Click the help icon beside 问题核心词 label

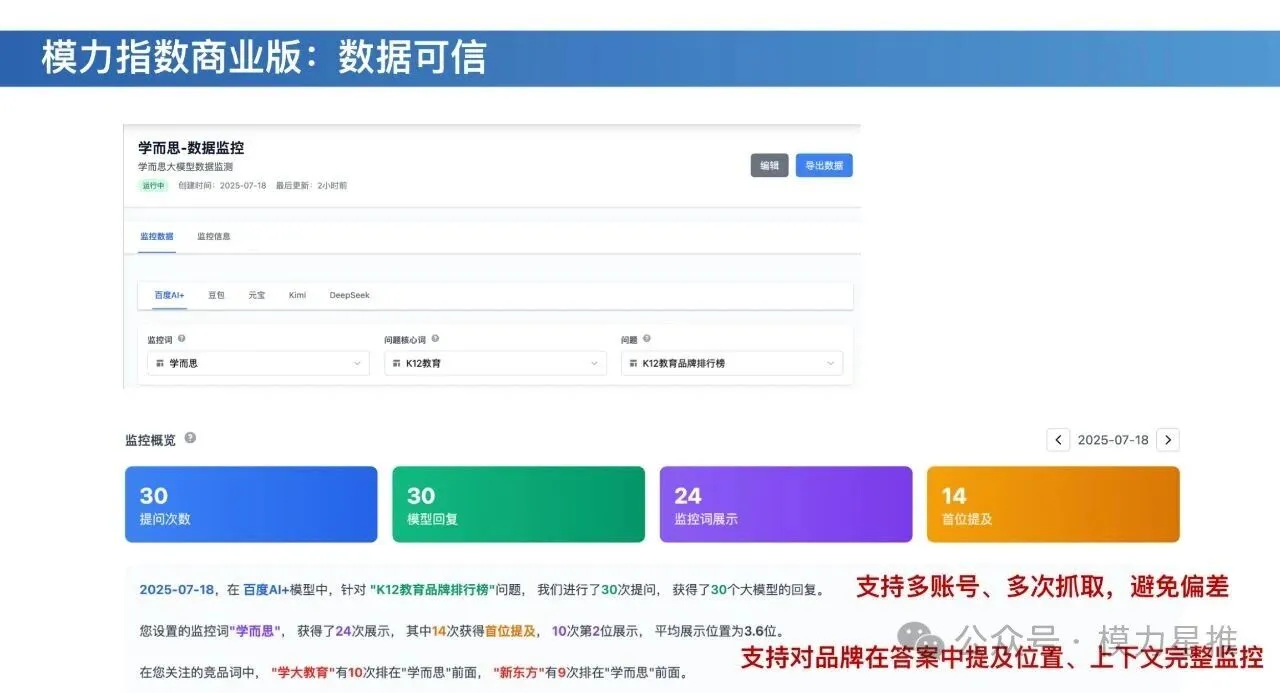click(x=434, y=338)
